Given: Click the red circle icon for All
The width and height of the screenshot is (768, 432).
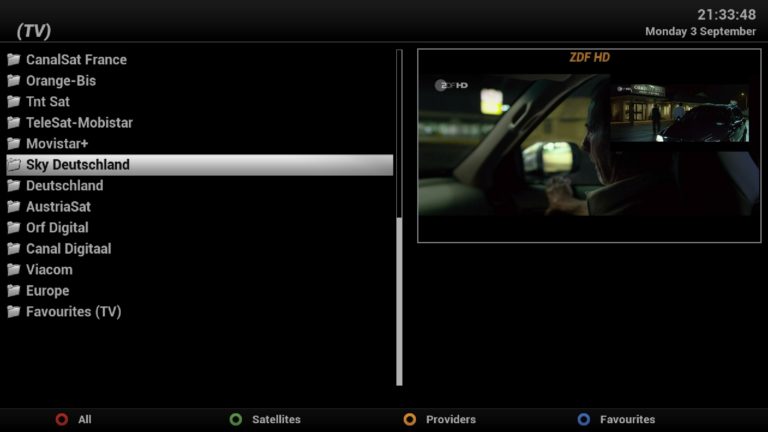Looking at the screenshot, I should click(62, 420).
